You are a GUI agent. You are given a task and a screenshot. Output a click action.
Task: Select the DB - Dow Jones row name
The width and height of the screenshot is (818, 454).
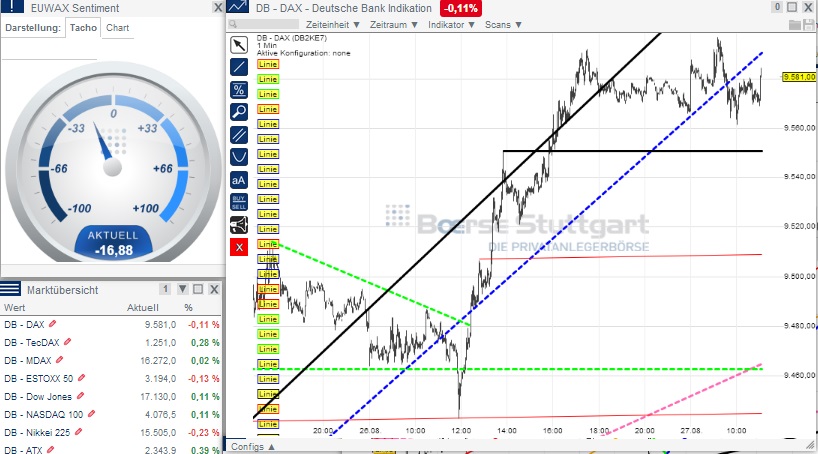[x=38, y=397]
